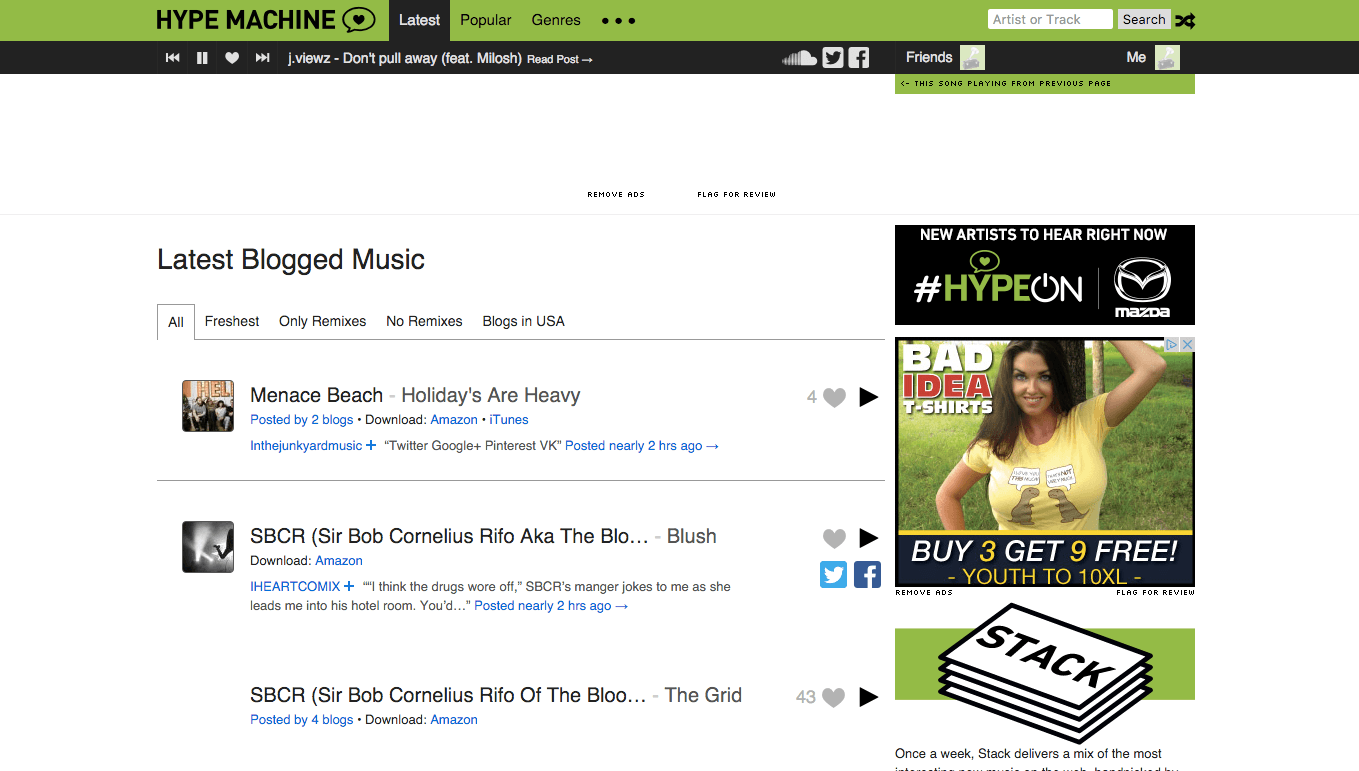Open 'Posted nearly 2 hrs ago' for Blush

point(551,606)
